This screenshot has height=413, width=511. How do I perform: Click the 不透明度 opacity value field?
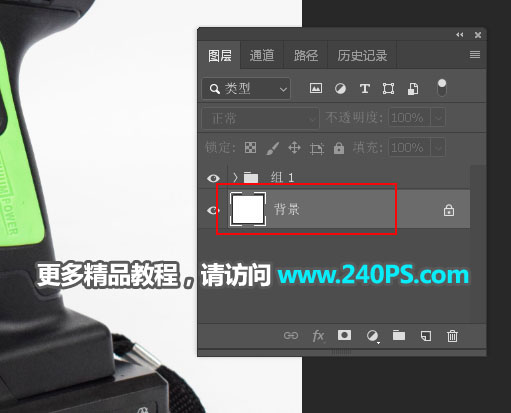point(410,118)
